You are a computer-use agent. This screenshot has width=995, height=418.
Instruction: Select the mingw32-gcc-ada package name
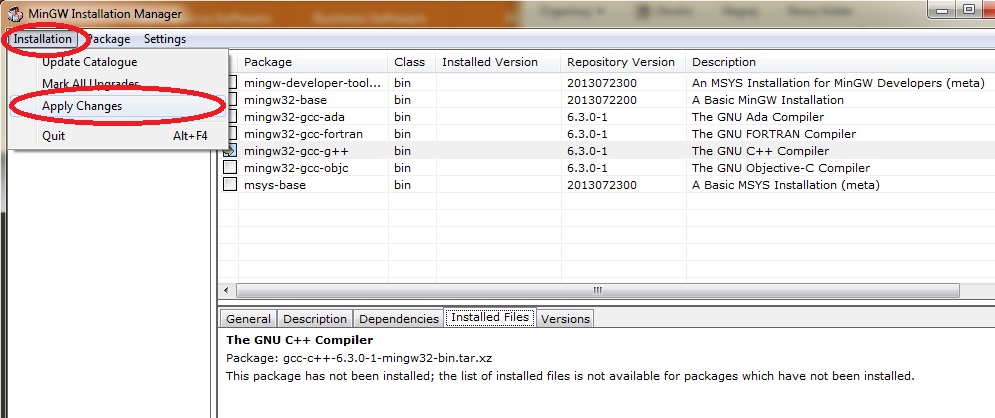(294, 117)
